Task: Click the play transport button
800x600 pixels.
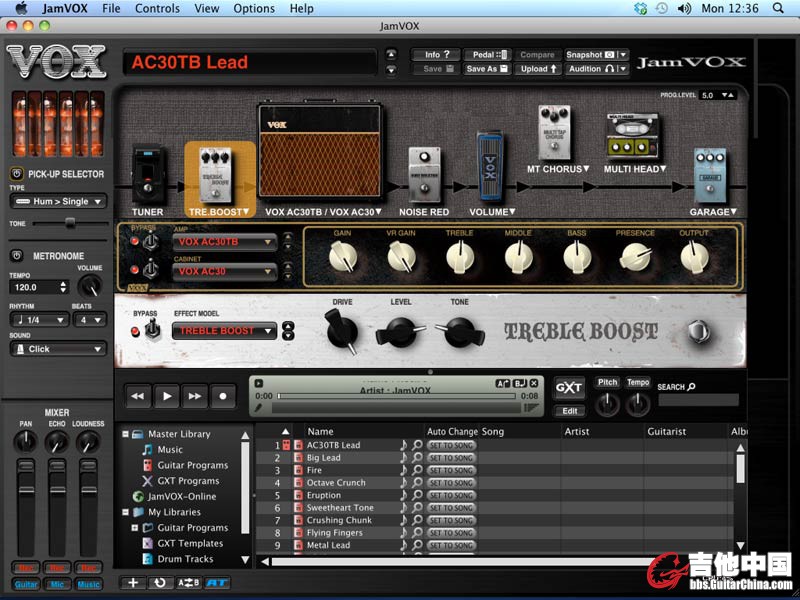Action: [166, 396]
